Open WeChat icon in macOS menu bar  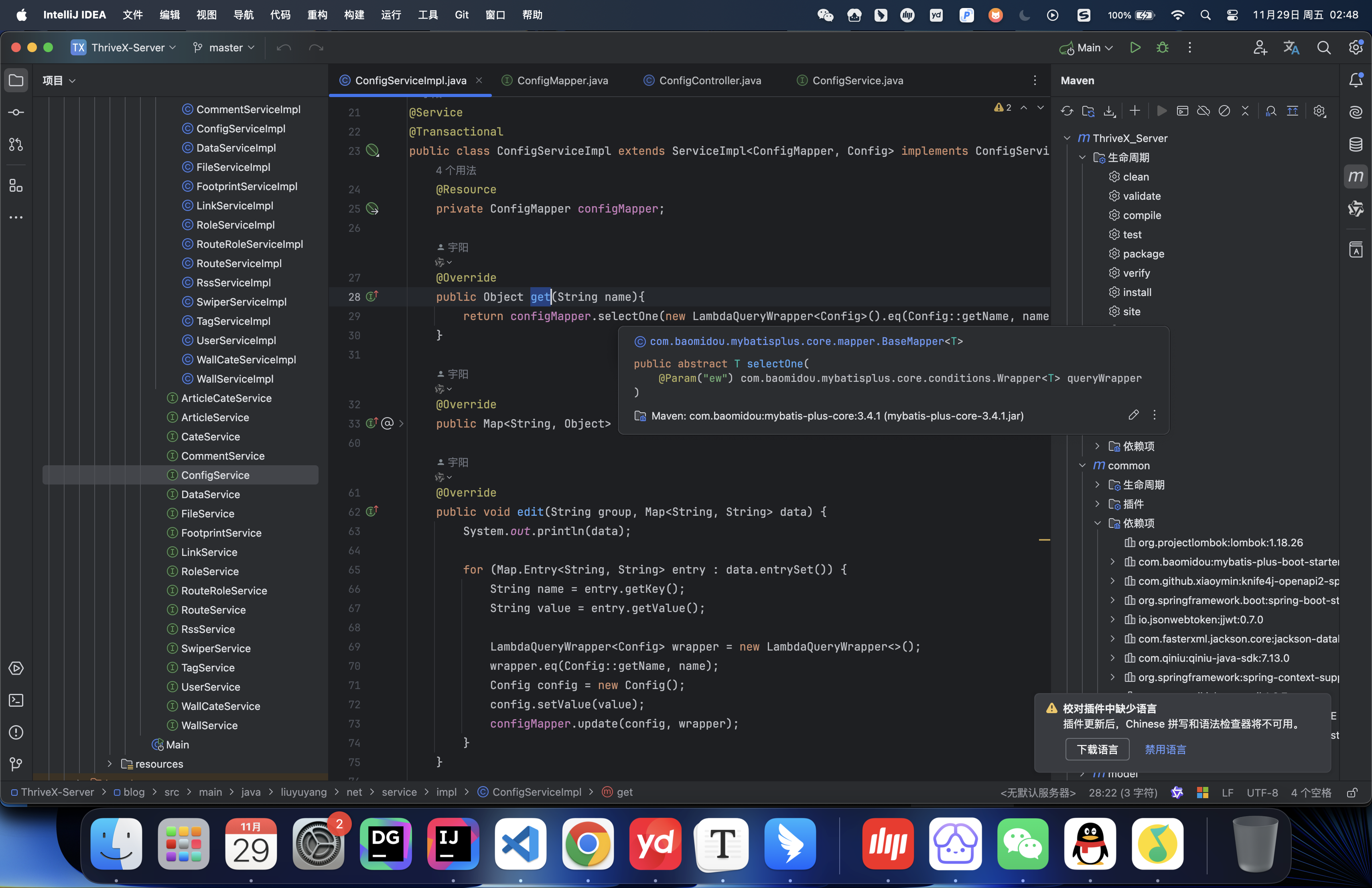(826, 15)
